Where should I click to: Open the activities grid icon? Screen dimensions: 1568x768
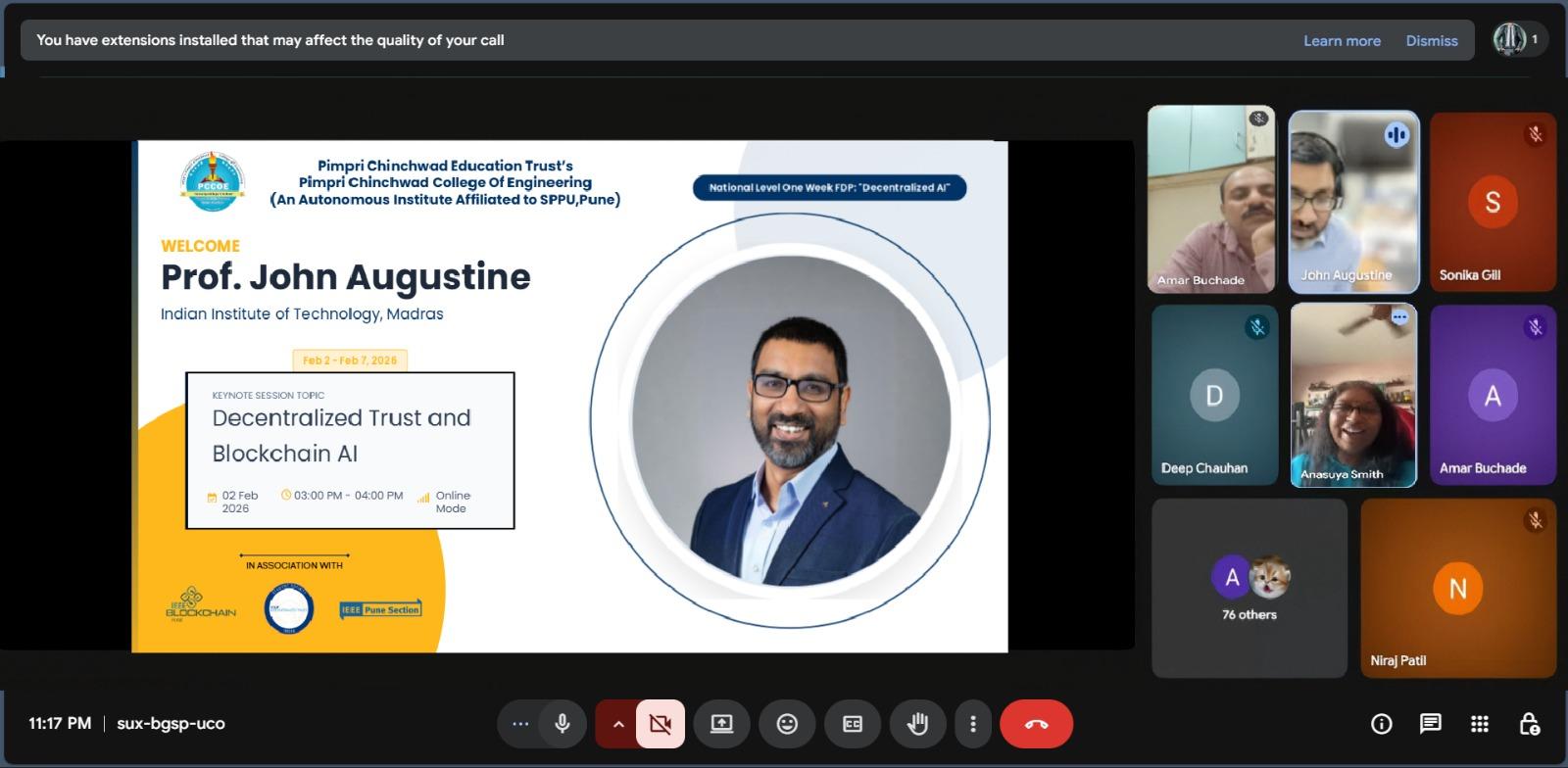[1479, 724]
